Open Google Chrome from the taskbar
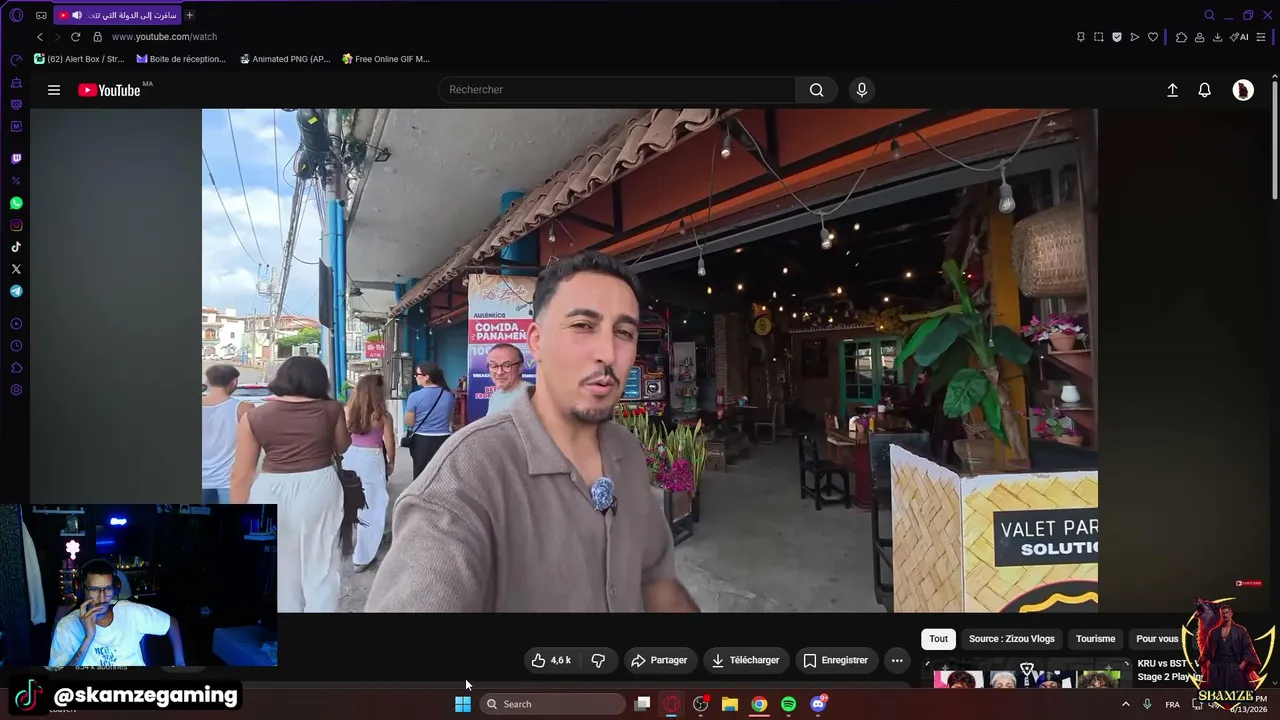This screenshot has width=1280, height=720. 759,704
